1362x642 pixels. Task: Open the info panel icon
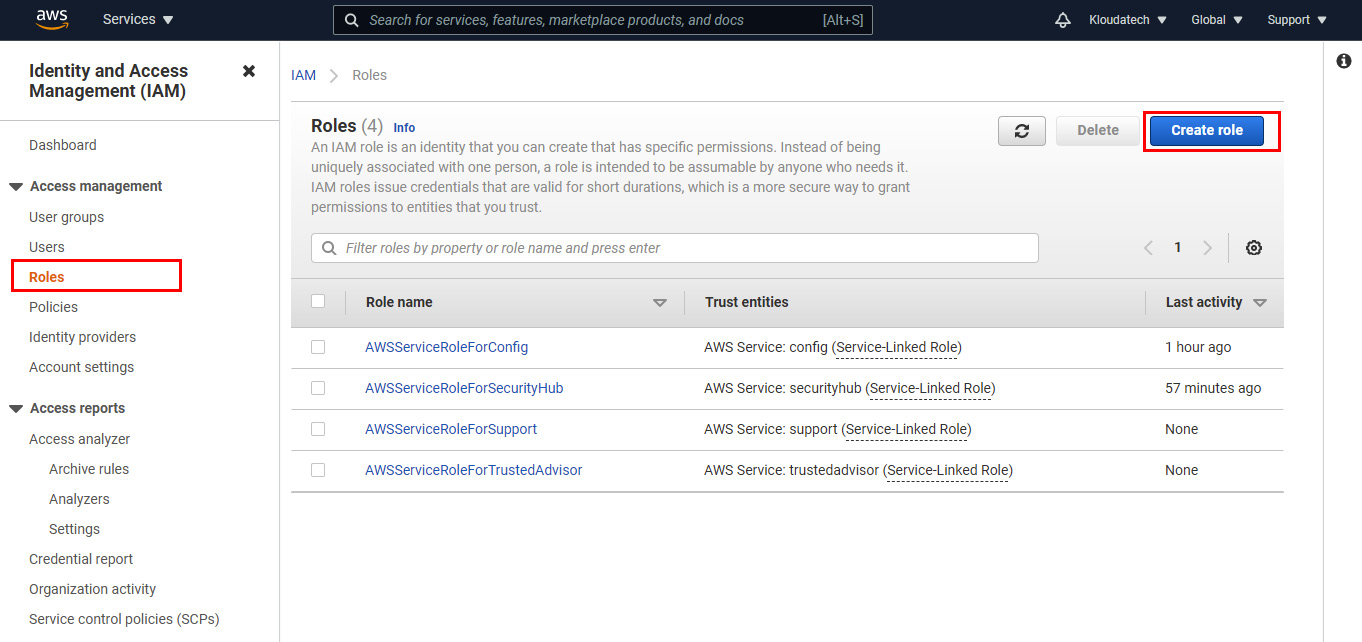click(1344, 61)
